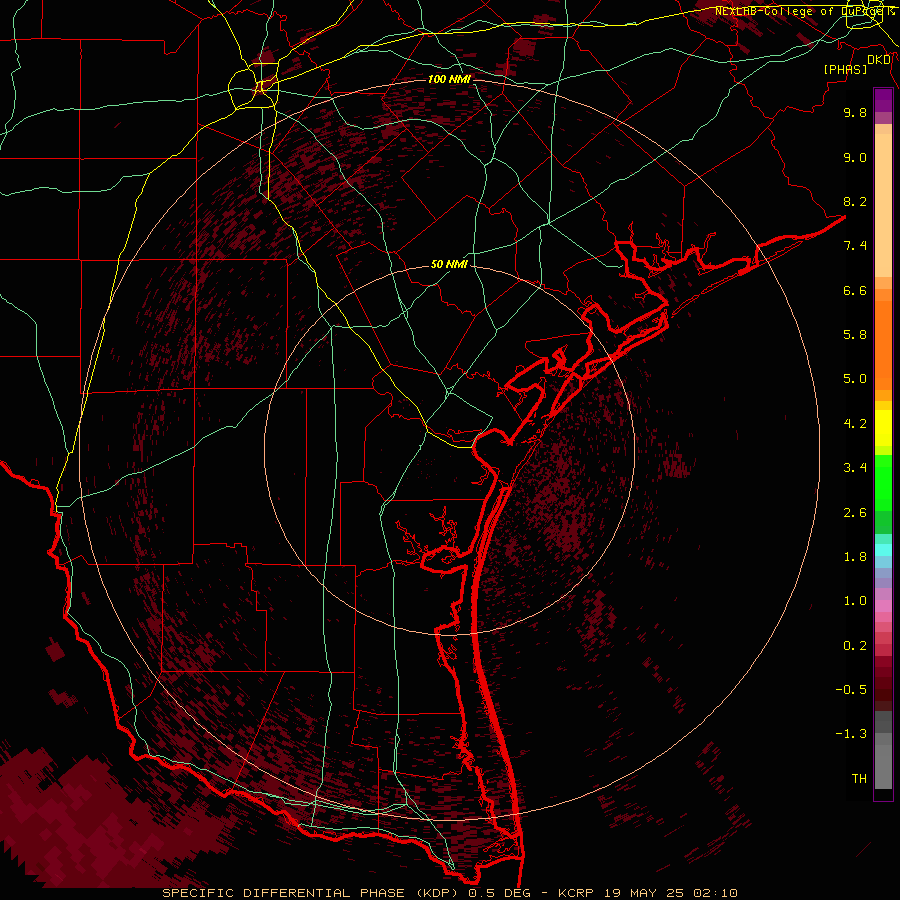Click the '4.2' scale value
This screenshot has height=900, width=900.
[855, 424]
